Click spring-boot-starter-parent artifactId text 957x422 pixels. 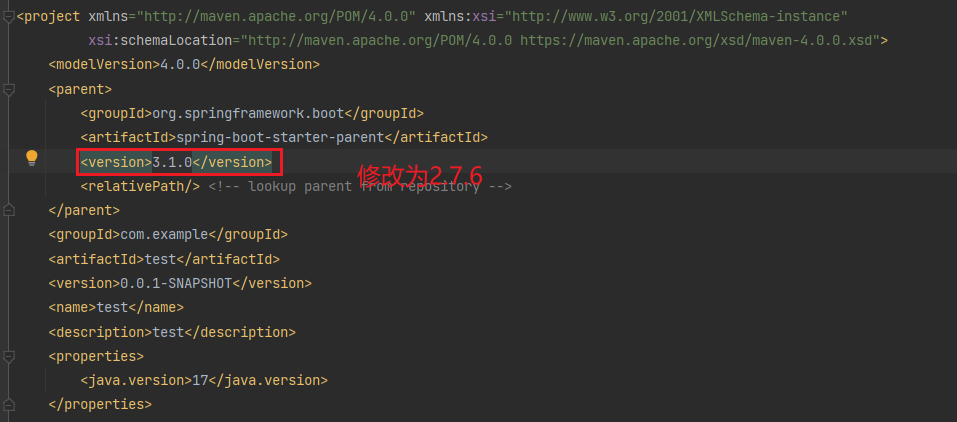tap(280, 137)
